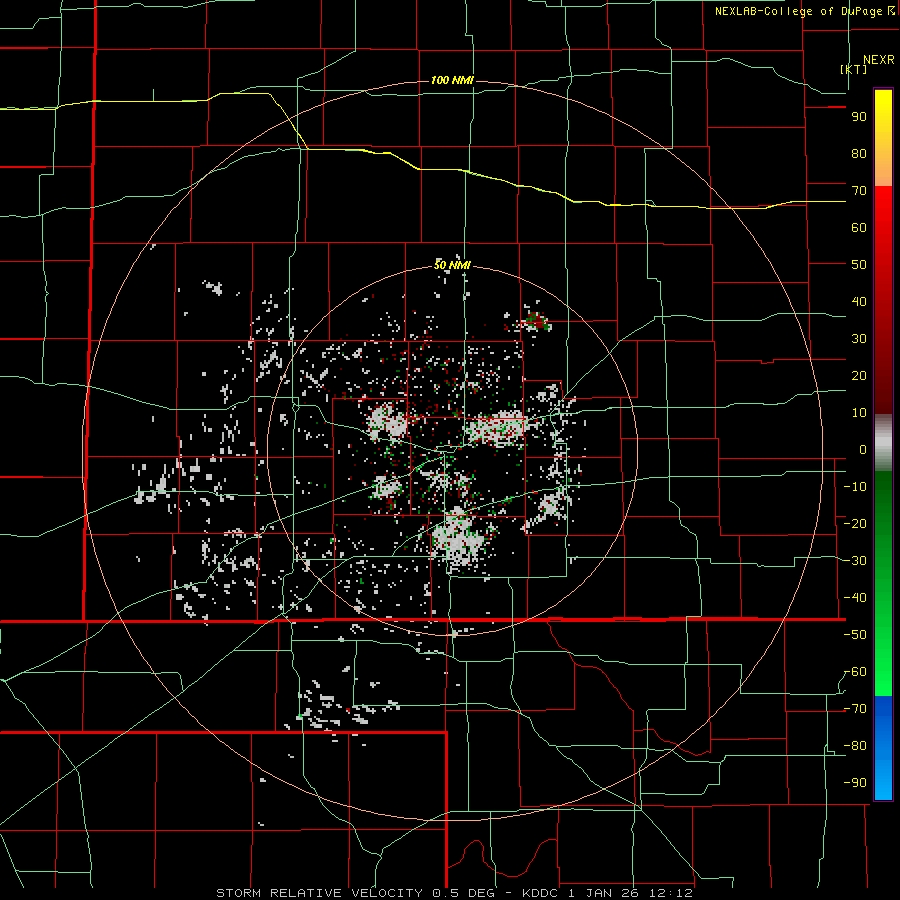The image size is (900, 900).
Task: Click the 50 value on velocity scale
Action: (859, 265)
